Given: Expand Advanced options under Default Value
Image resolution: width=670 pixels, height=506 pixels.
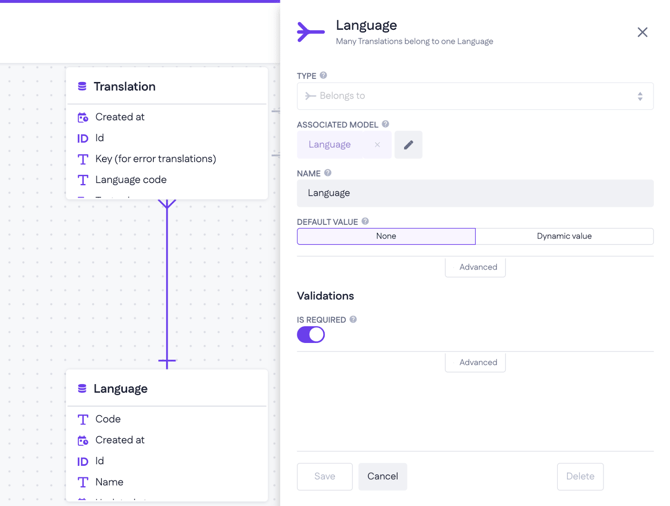Looking at the screenshot, I should (x=475, y=267).
